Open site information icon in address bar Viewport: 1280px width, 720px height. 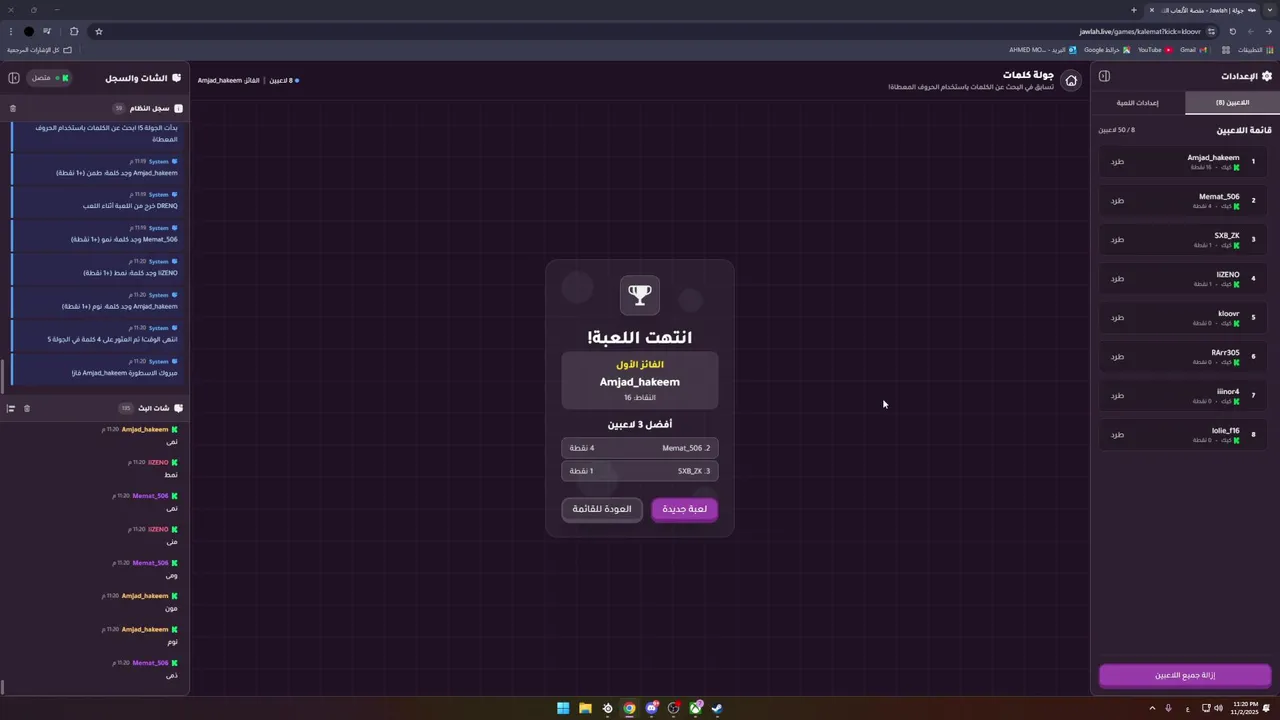click(1211, 31)
